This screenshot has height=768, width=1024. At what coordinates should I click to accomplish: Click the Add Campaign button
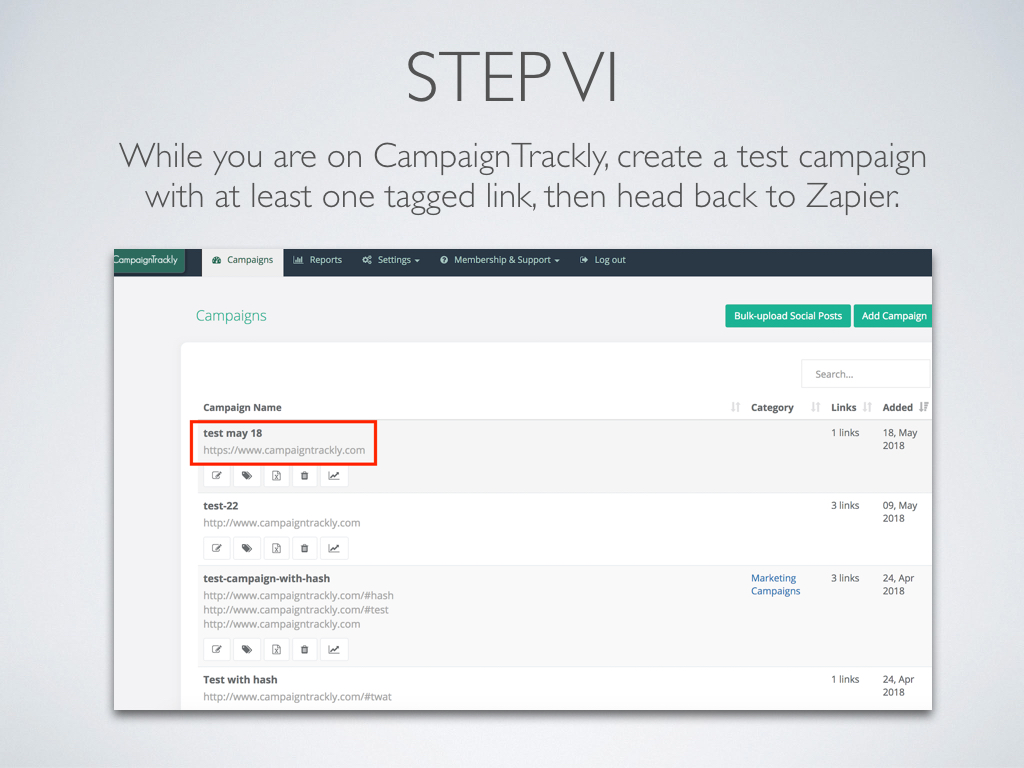tap(893, 316)
